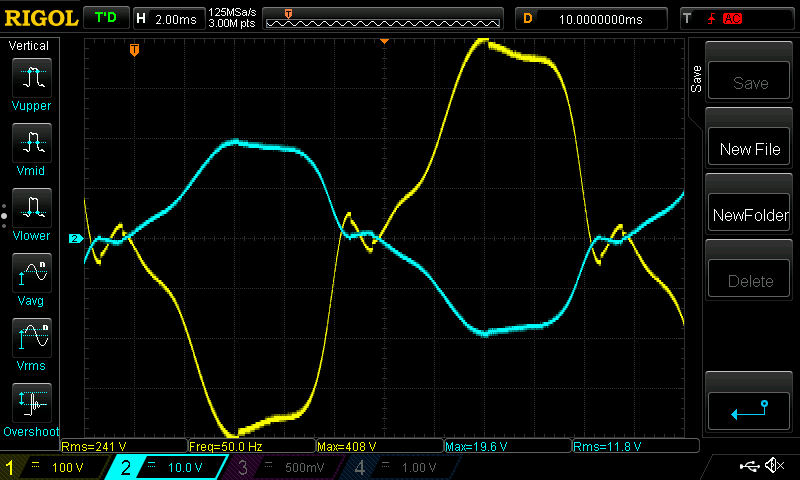800x480 pixels.
Task: Click the NewFolder button
Action: click(x=749, y=213)
